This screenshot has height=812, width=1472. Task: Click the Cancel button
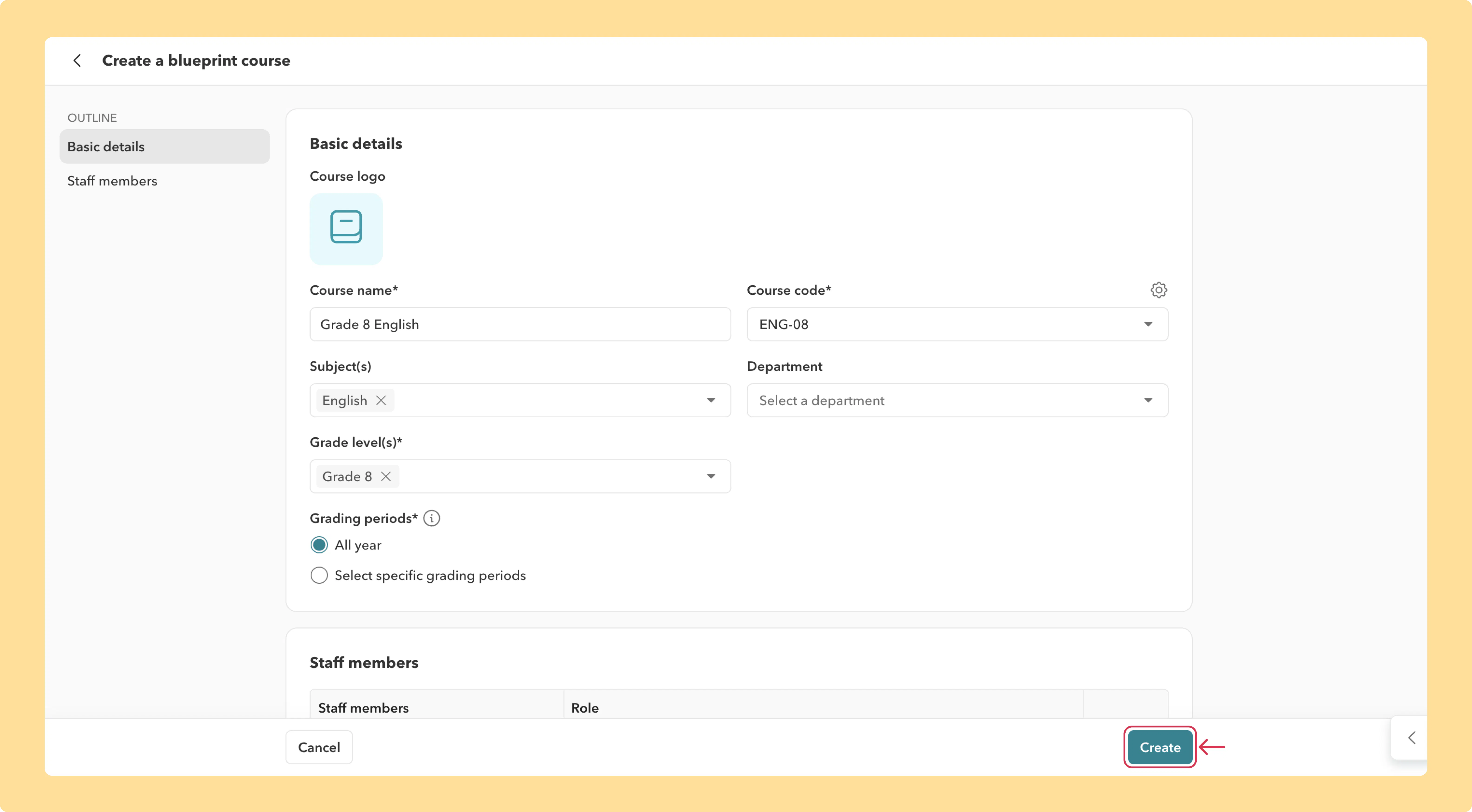point(319,747)
